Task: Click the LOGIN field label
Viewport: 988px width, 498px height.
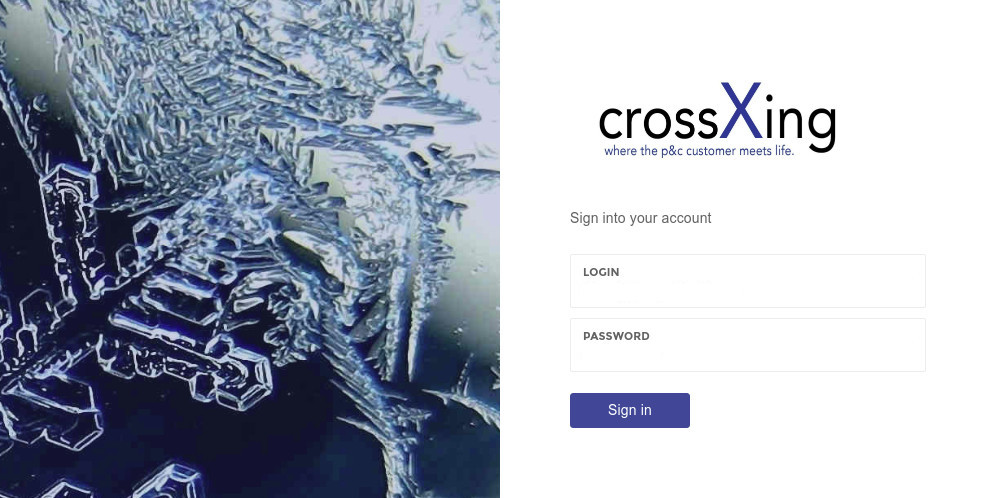Action: 601,272
